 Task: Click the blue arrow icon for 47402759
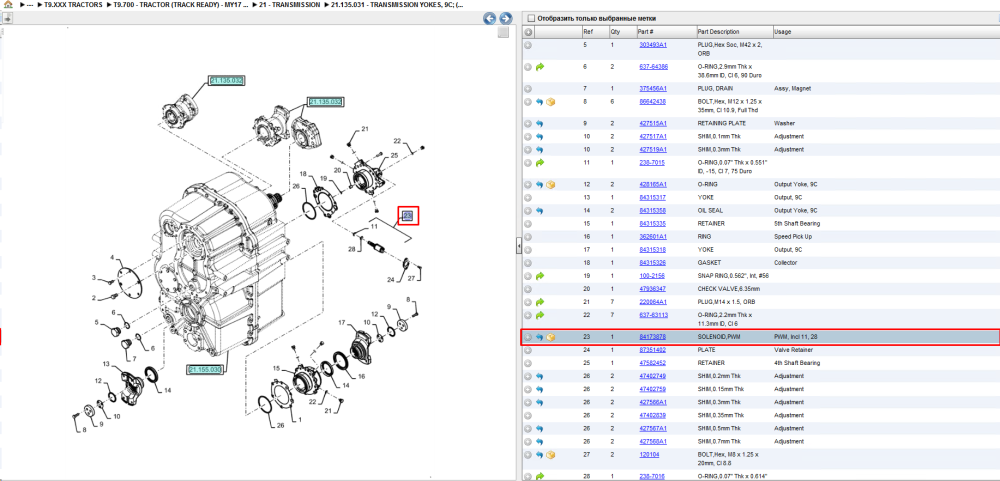[540, 388]
